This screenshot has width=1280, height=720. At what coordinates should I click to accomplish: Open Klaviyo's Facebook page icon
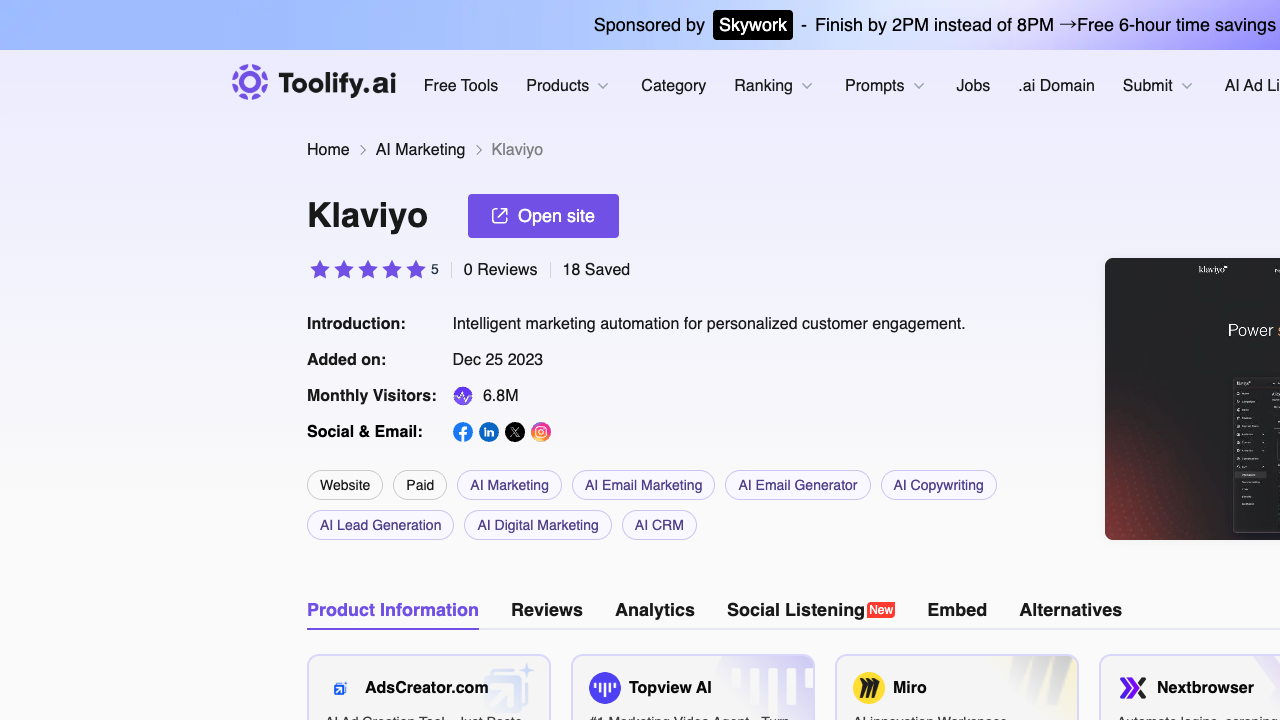click(463, 432)
